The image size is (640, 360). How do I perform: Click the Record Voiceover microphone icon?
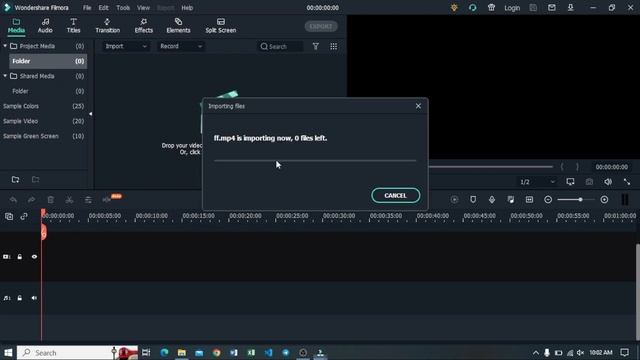[x=492, y=200]
